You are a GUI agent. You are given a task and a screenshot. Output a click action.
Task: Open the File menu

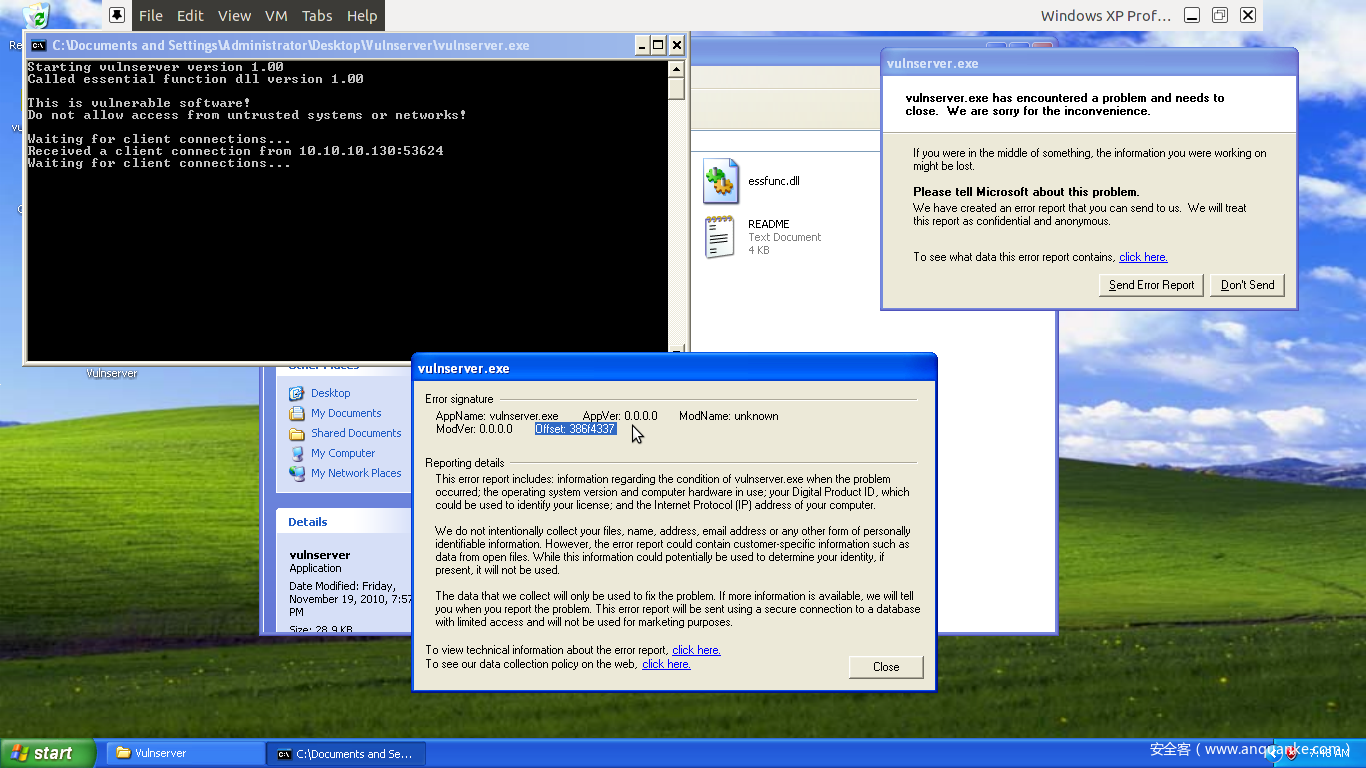pos(151,15)
